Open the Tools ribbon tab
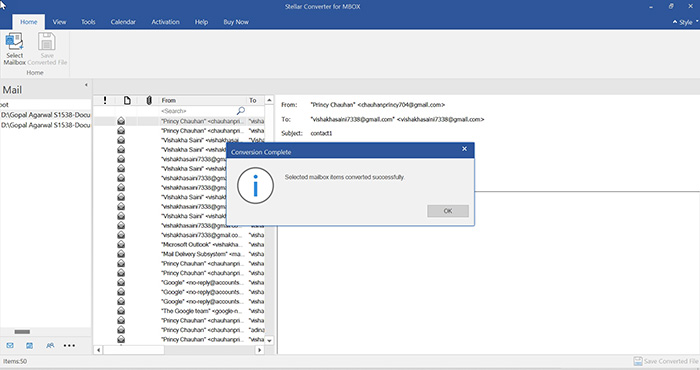The width and height of the screenshot is (700, 370). coord(88,22)
